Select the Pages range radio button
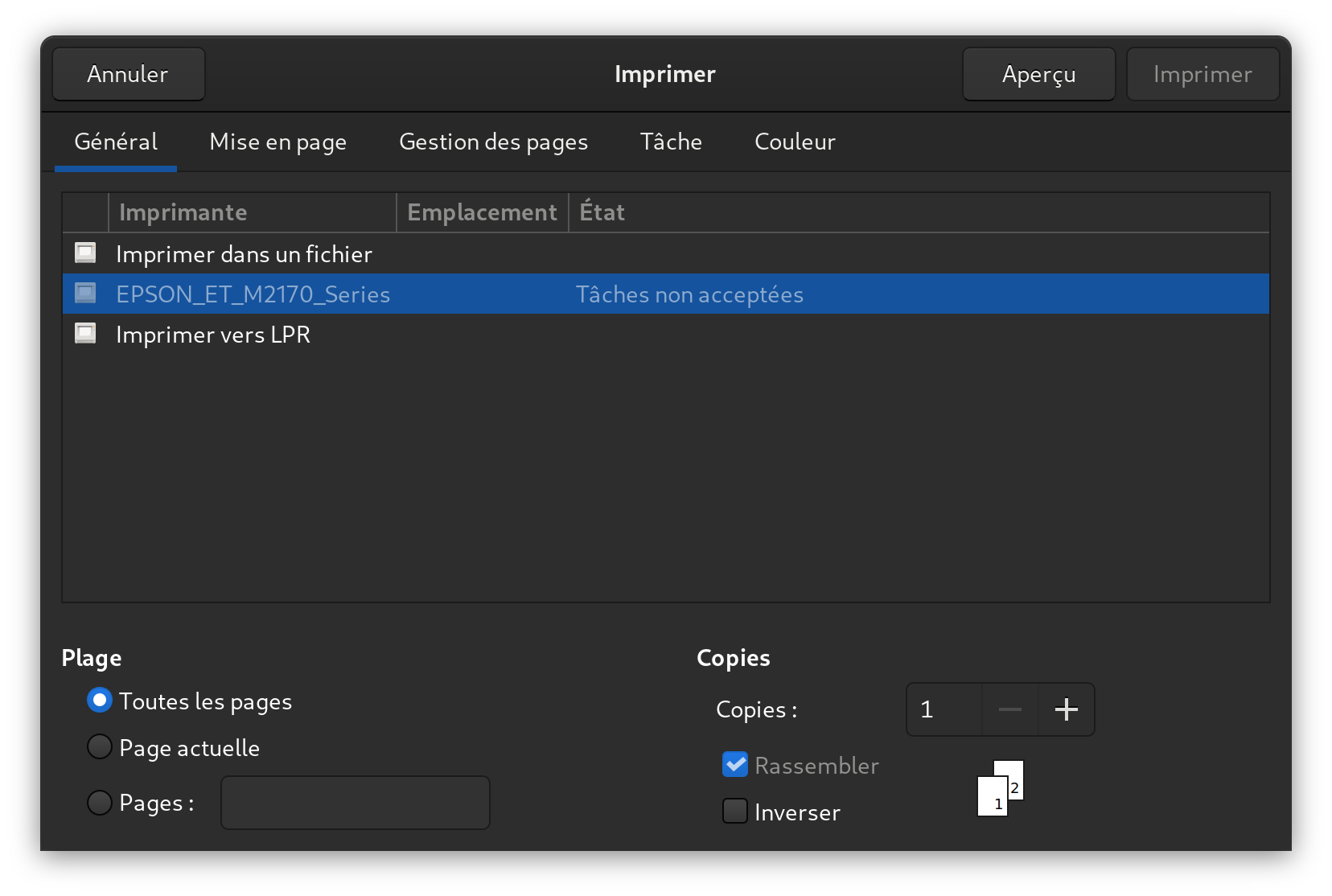This screenshot has height=896, width=1332. pyautogui.click(x=100, y=803)
